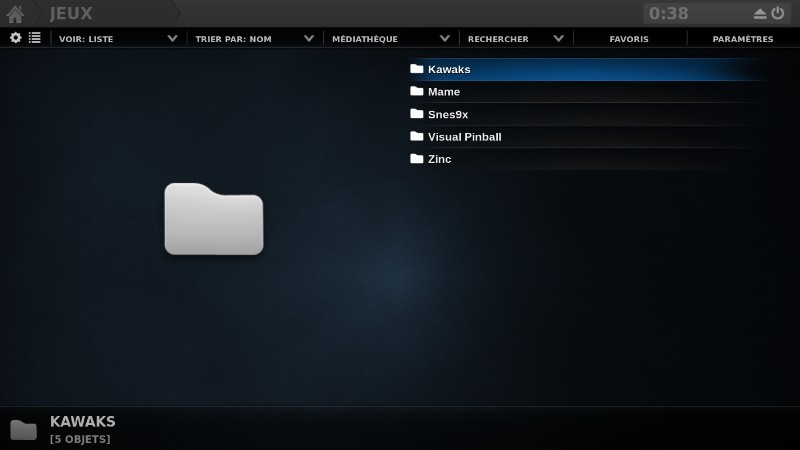Click the Visual Pinball folder icon
800x450 pixels.
[x=417, y=136]
